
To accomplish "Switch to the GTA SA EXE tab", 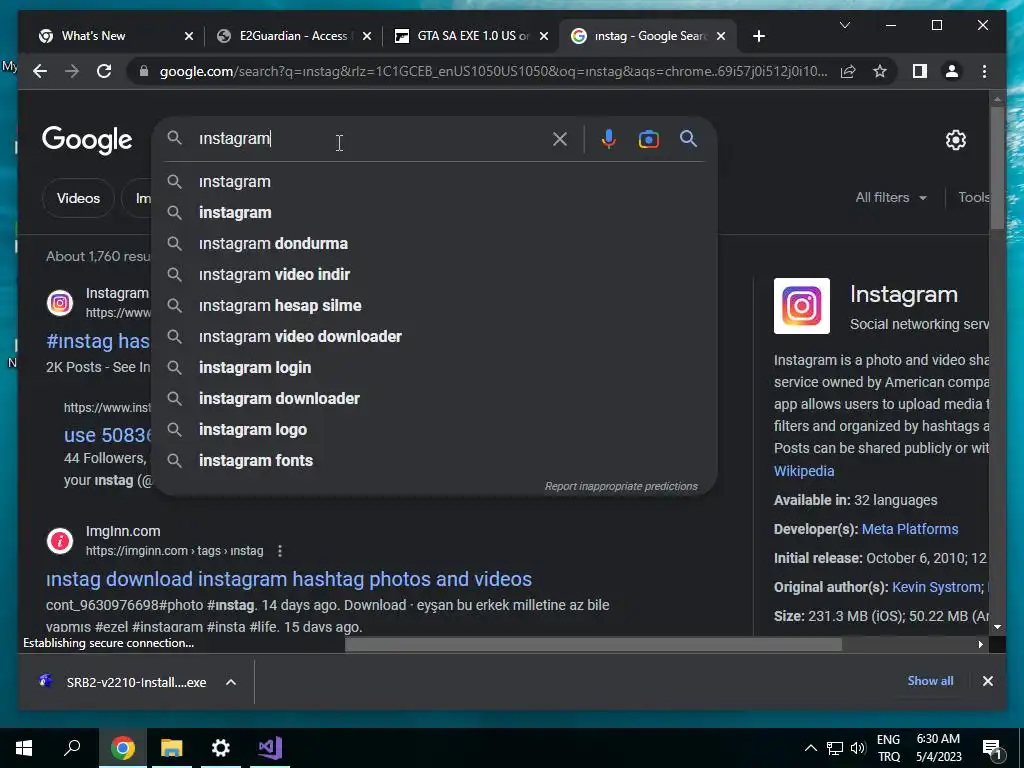I will click(472, 36).
